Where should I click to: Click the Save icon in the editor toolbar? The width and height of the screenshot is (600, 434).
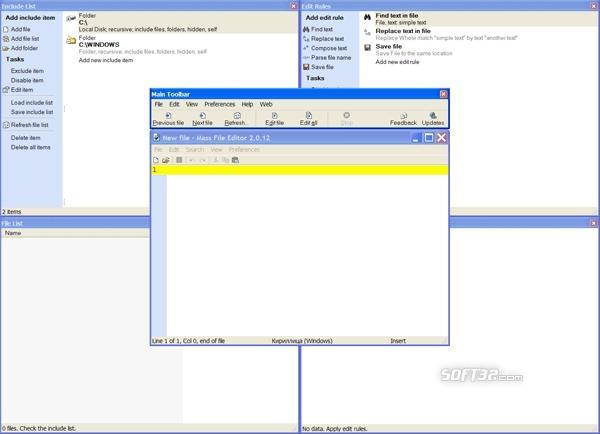[x=179, y=160]
